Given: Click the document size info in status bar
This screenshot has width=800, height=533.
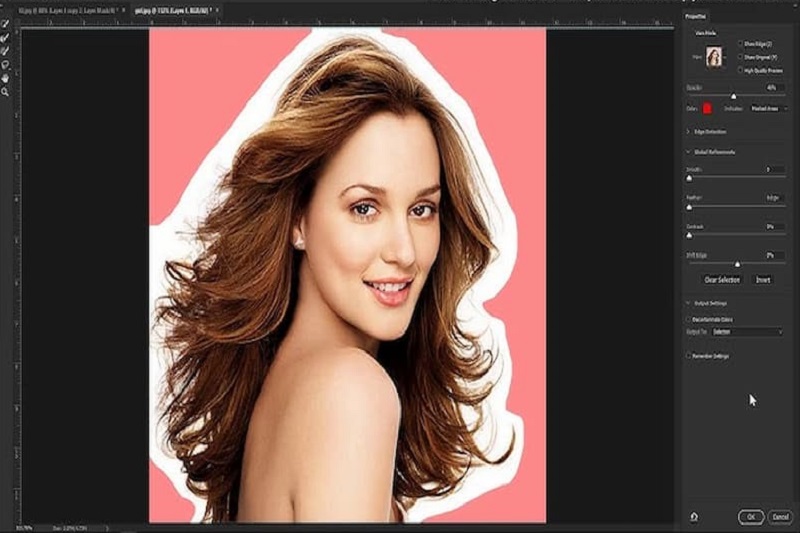Looking at the screenshot, I should coord(70,528).
